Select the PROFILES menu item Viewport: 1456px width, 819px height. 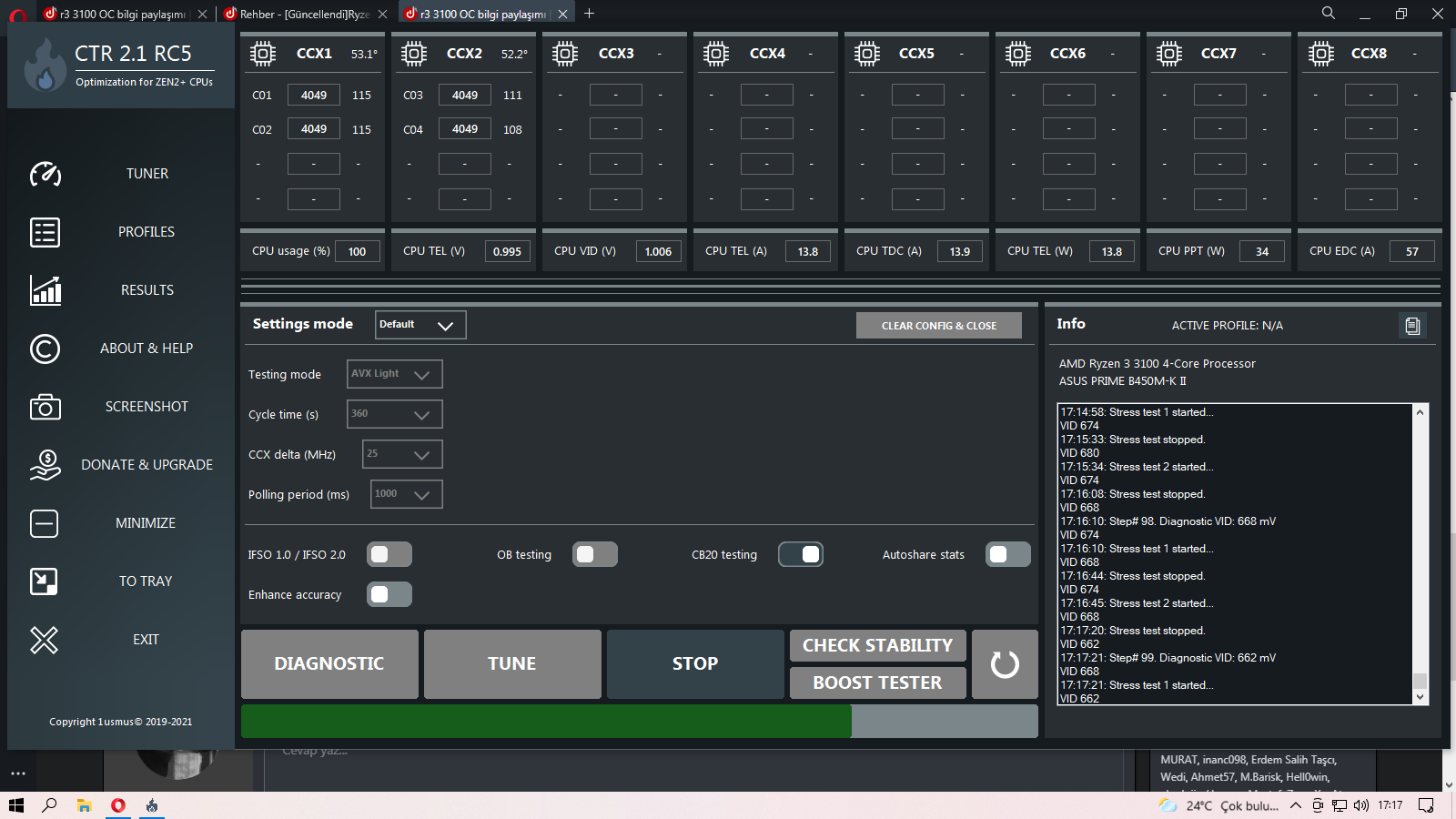(147, 232)
